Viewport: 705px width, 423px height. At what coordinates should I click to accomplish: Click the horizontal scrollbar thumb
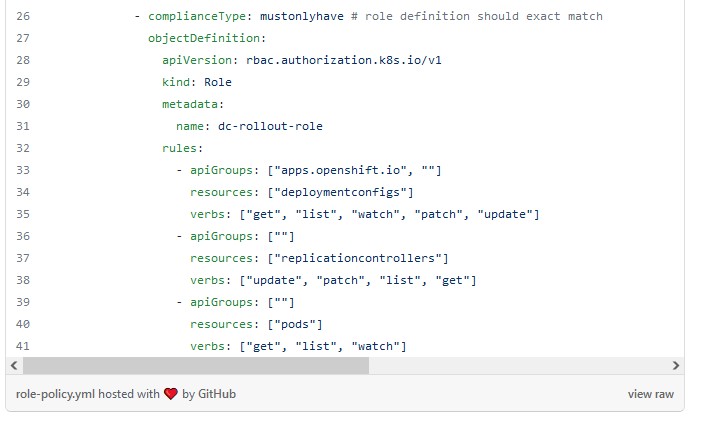point(196,365)
